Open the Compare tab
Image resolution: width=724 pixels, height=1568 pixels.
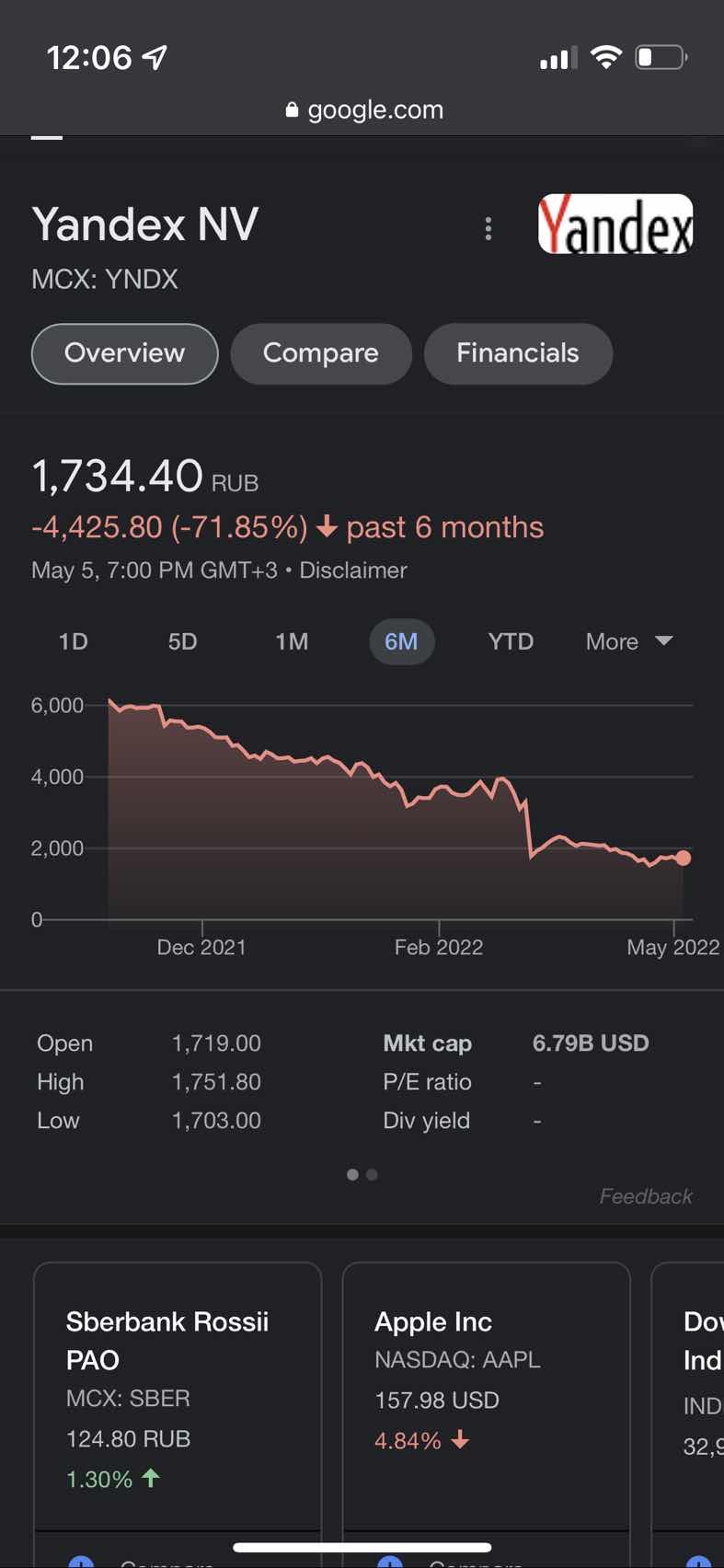[x=320, y=353]
